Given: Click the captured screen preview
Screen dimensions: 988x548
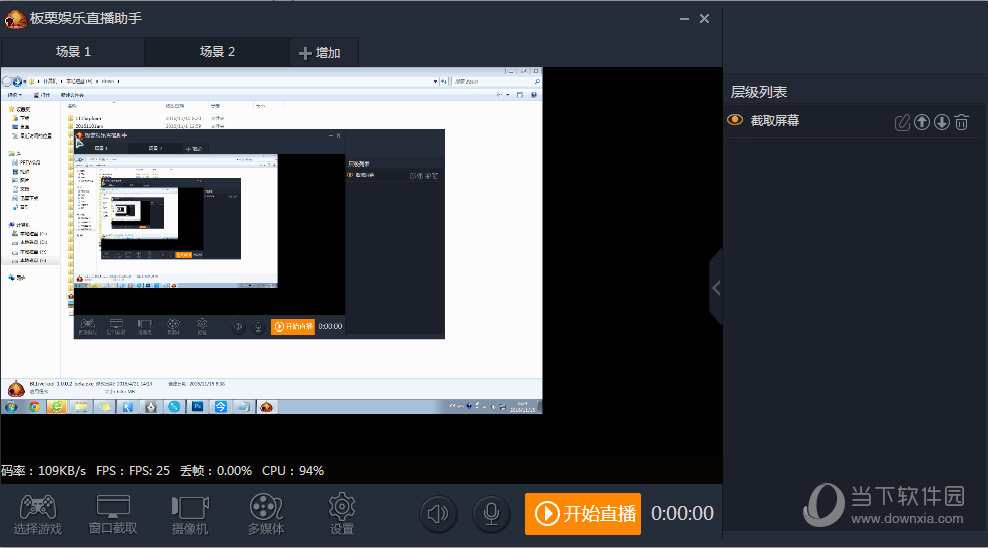Looking at the screenshot, I should click(271, 240).
